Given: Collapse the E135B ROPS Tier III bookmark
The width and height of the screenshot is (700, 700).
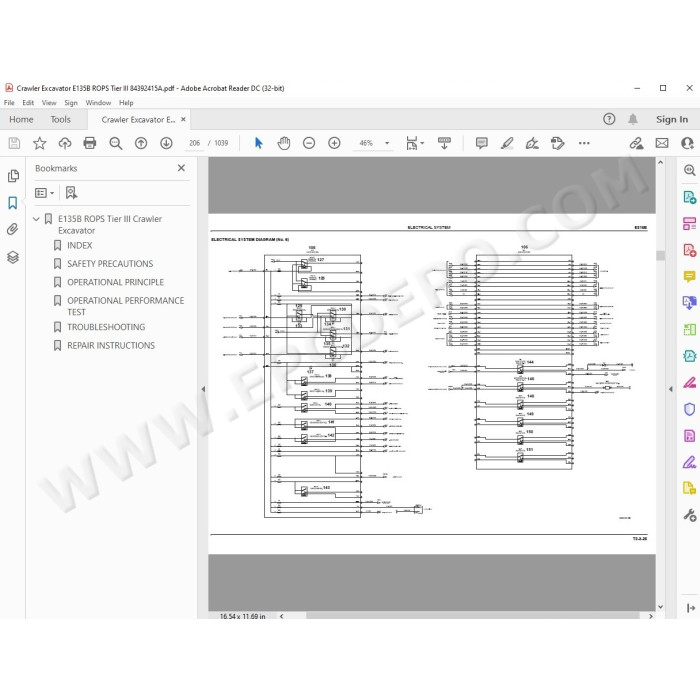Looking at the screenshot, I should (x=36, y=219).
